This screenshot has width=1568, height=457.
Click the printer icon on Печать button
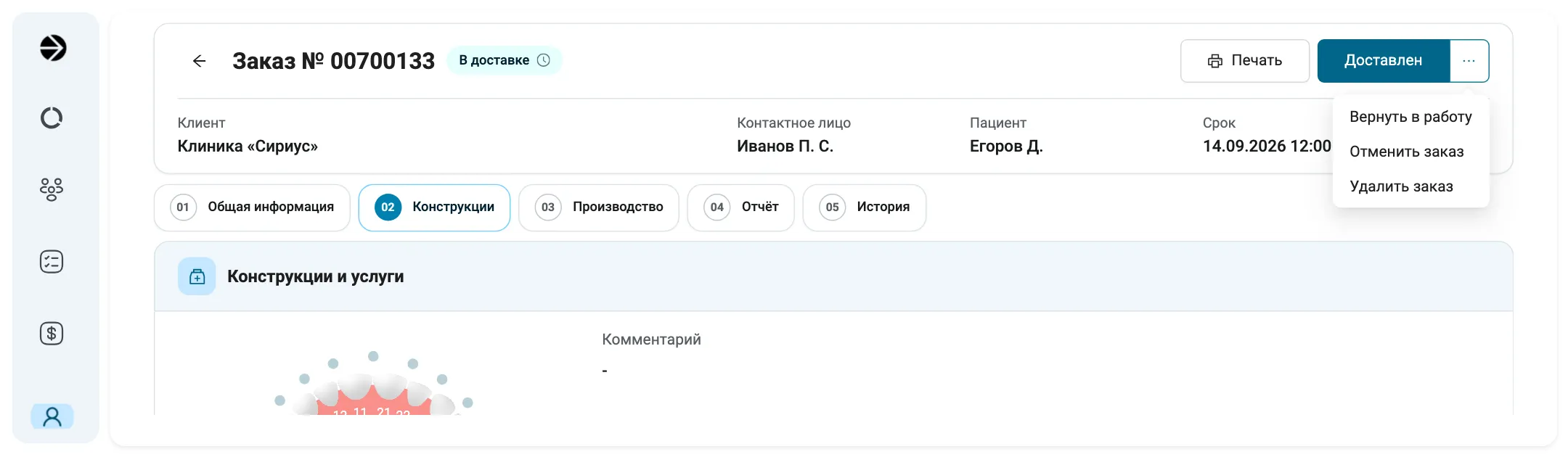pos(1214,61)
